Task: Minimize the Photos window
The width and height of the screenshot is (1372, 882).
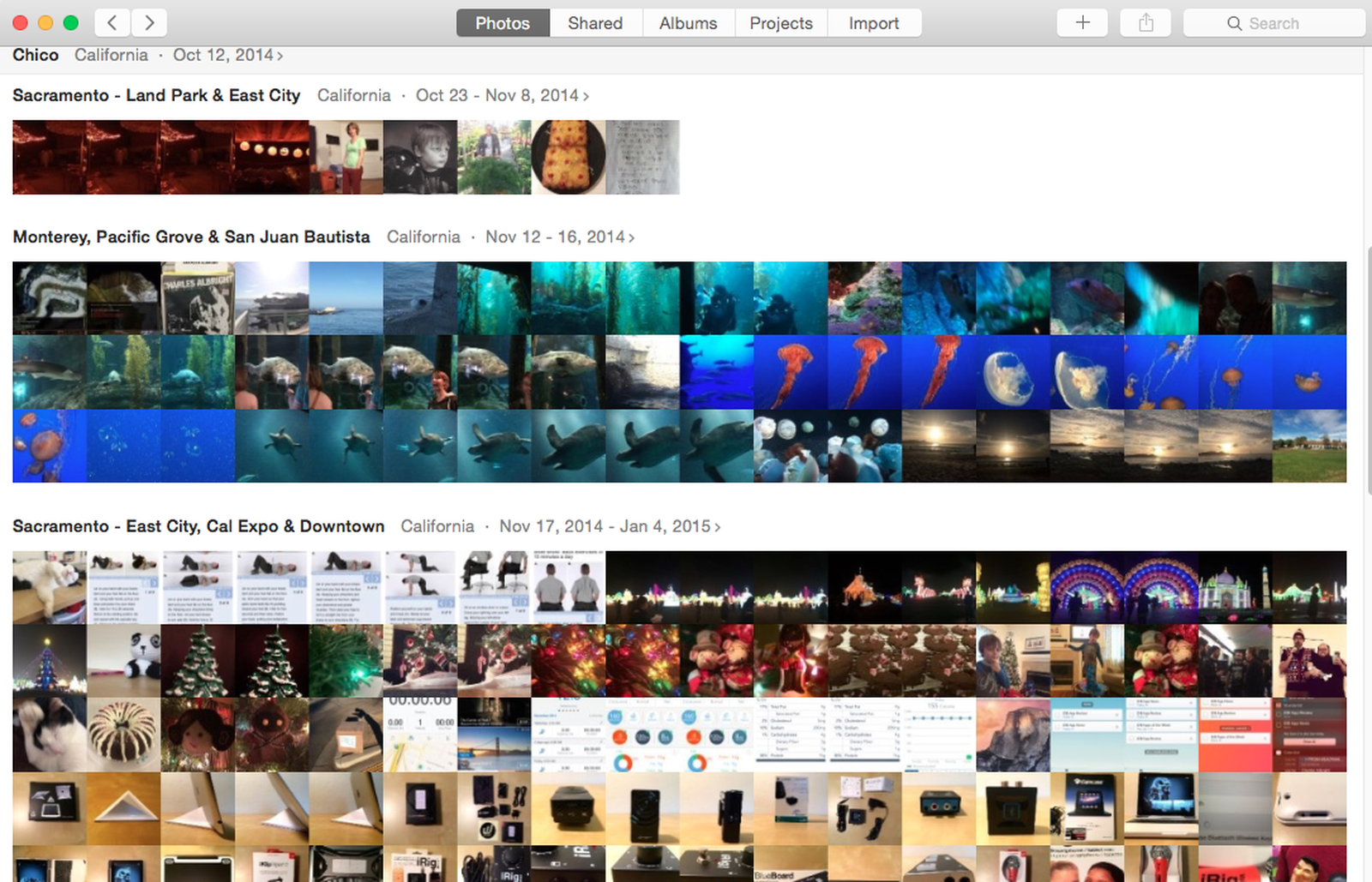Action: coord(45,23)
